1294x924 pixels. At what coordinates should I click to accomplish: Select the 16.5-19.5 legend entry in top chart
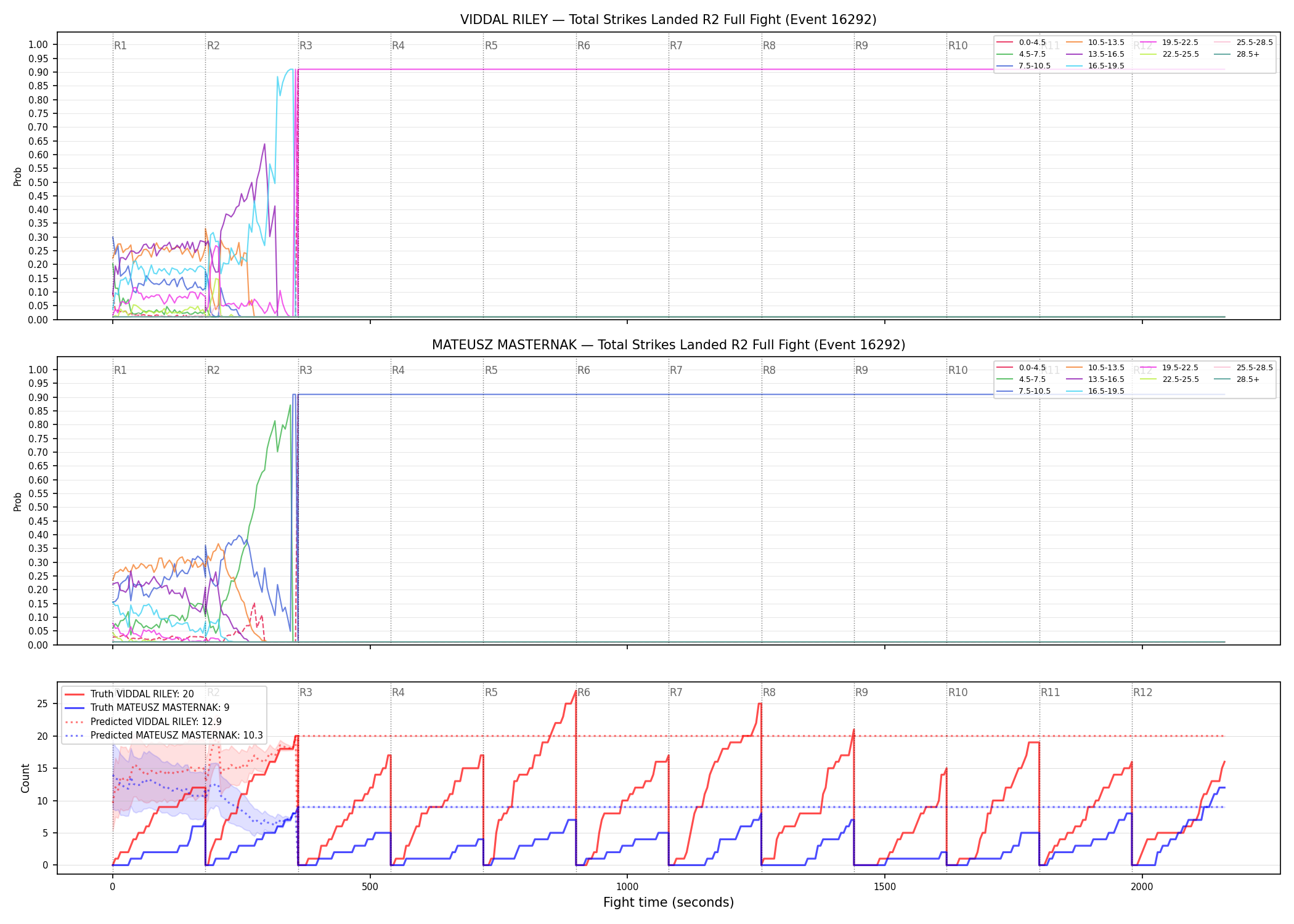[1095, 66]
